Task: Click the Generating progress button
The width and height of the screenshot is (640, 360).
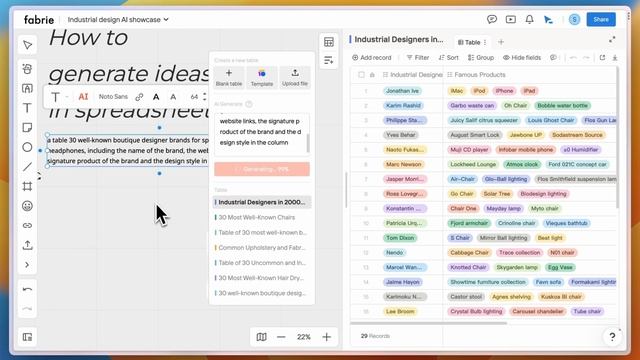Action: (x=262, y=169)
